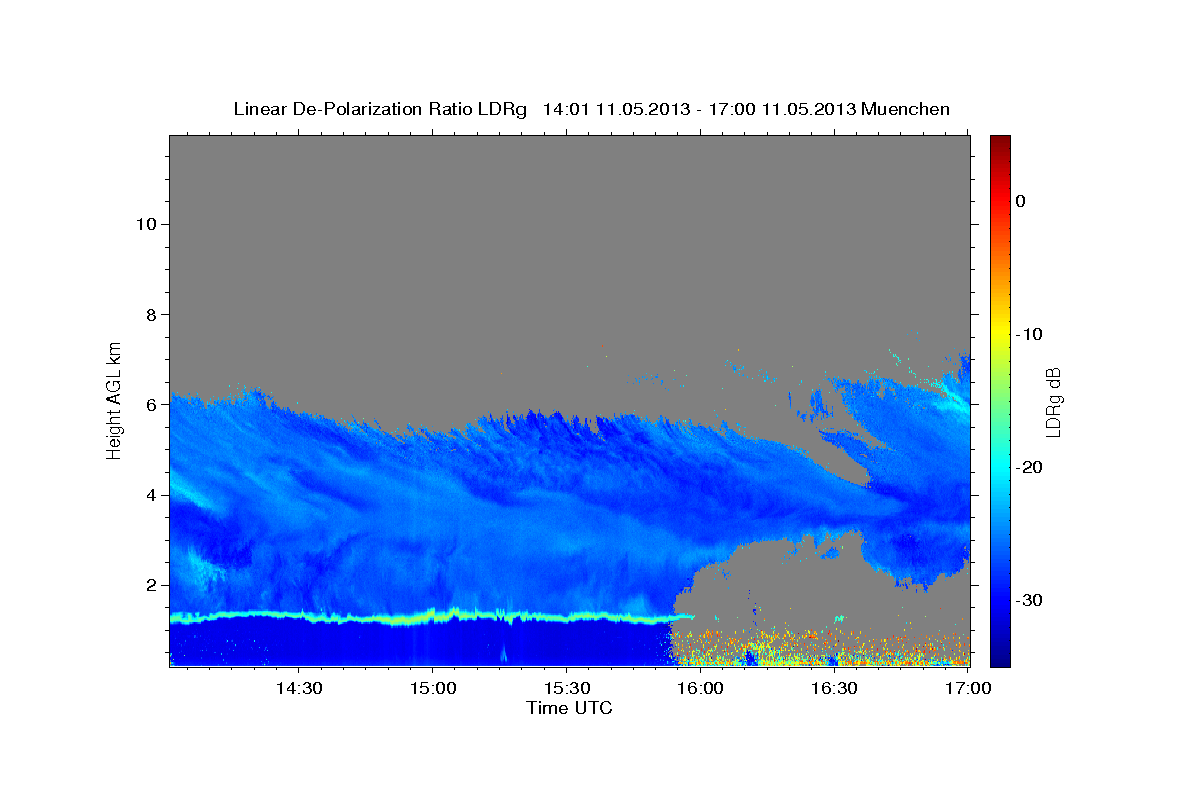Click the colorbar value -20
Image resolution: width=1200 pixels, height=800 pixels.
(x=1027, y=467)
